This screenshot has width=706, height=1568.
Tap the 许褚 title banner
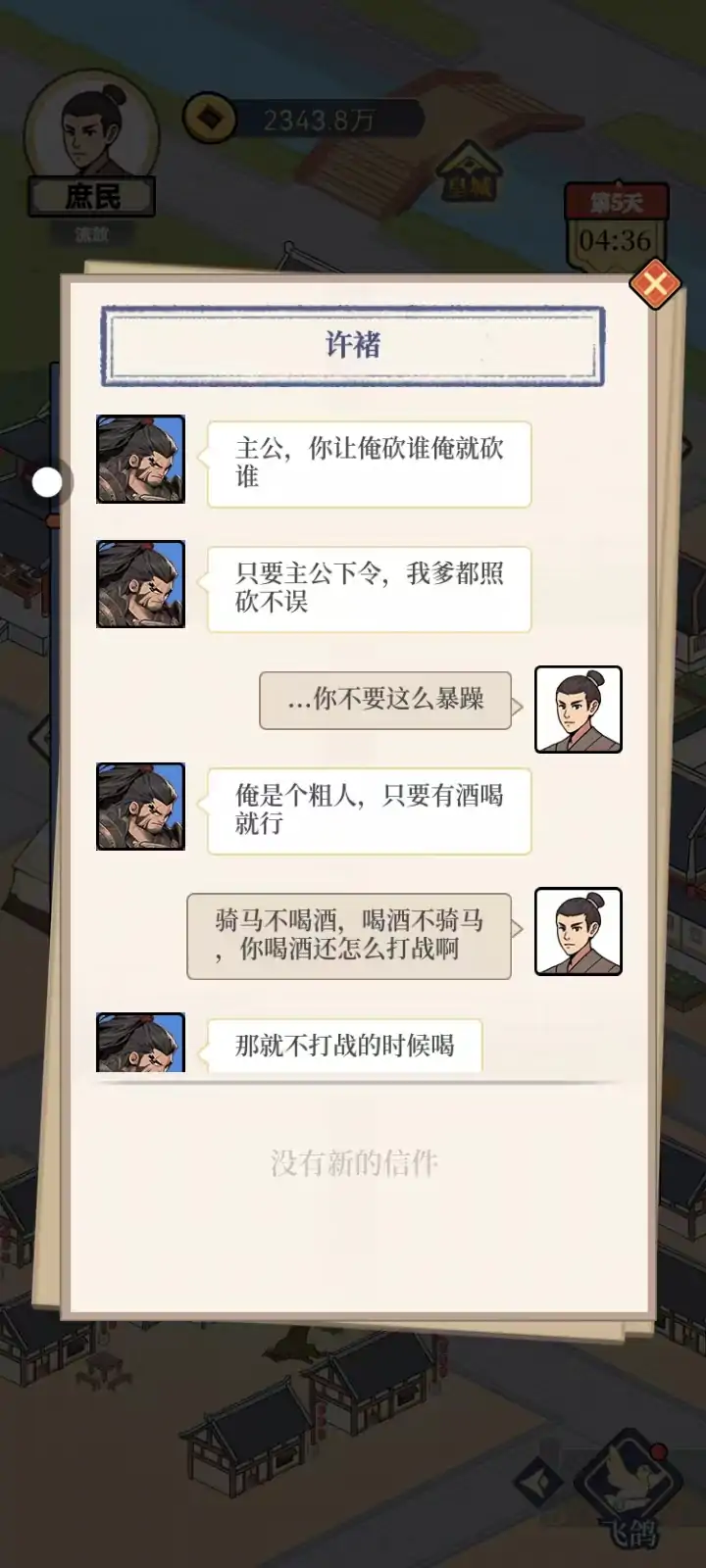(x=353, y=345)
